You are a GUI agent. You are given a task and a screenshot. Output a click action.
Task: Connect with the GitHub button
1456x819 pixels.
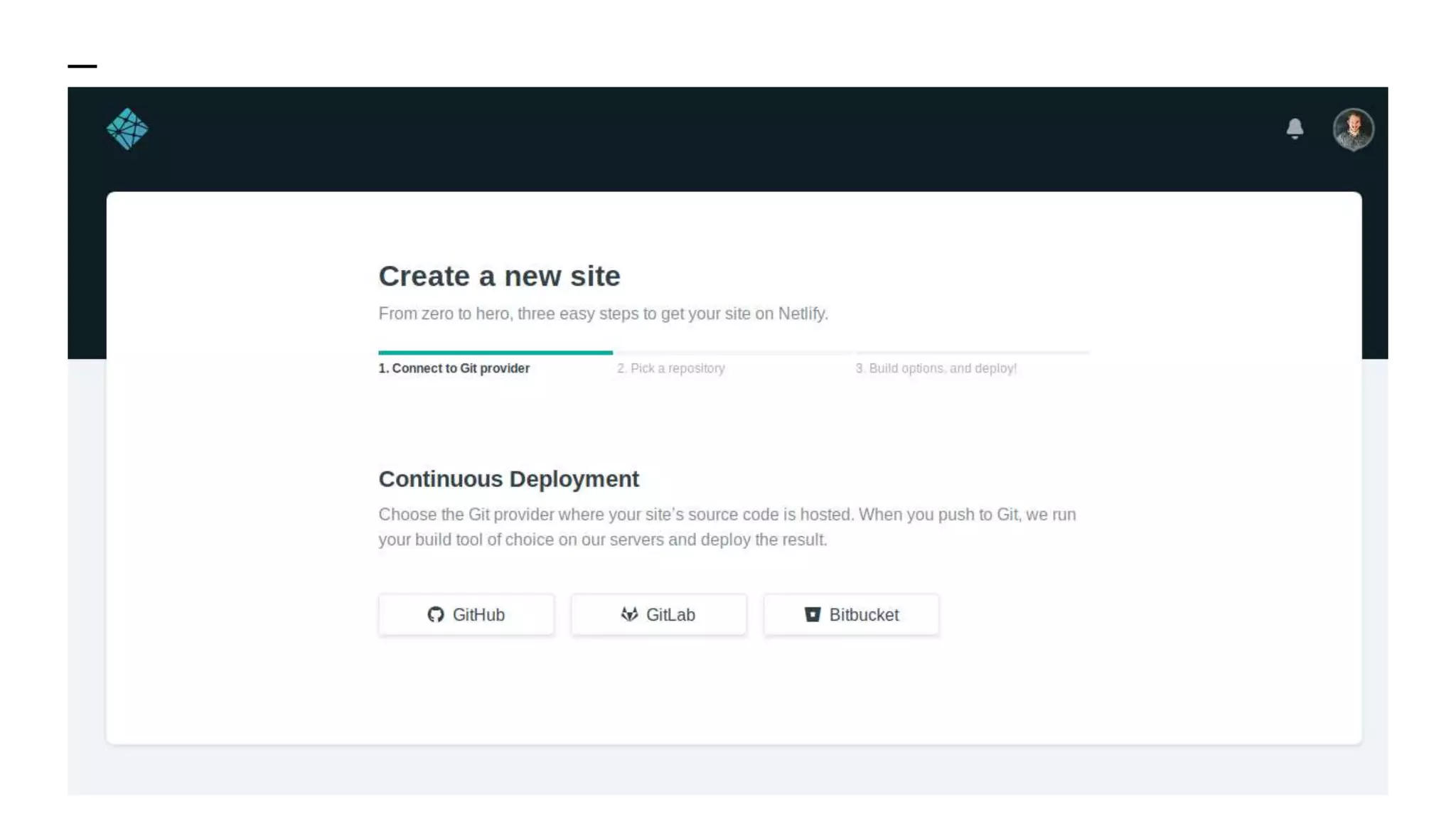(x=466, y=614)
